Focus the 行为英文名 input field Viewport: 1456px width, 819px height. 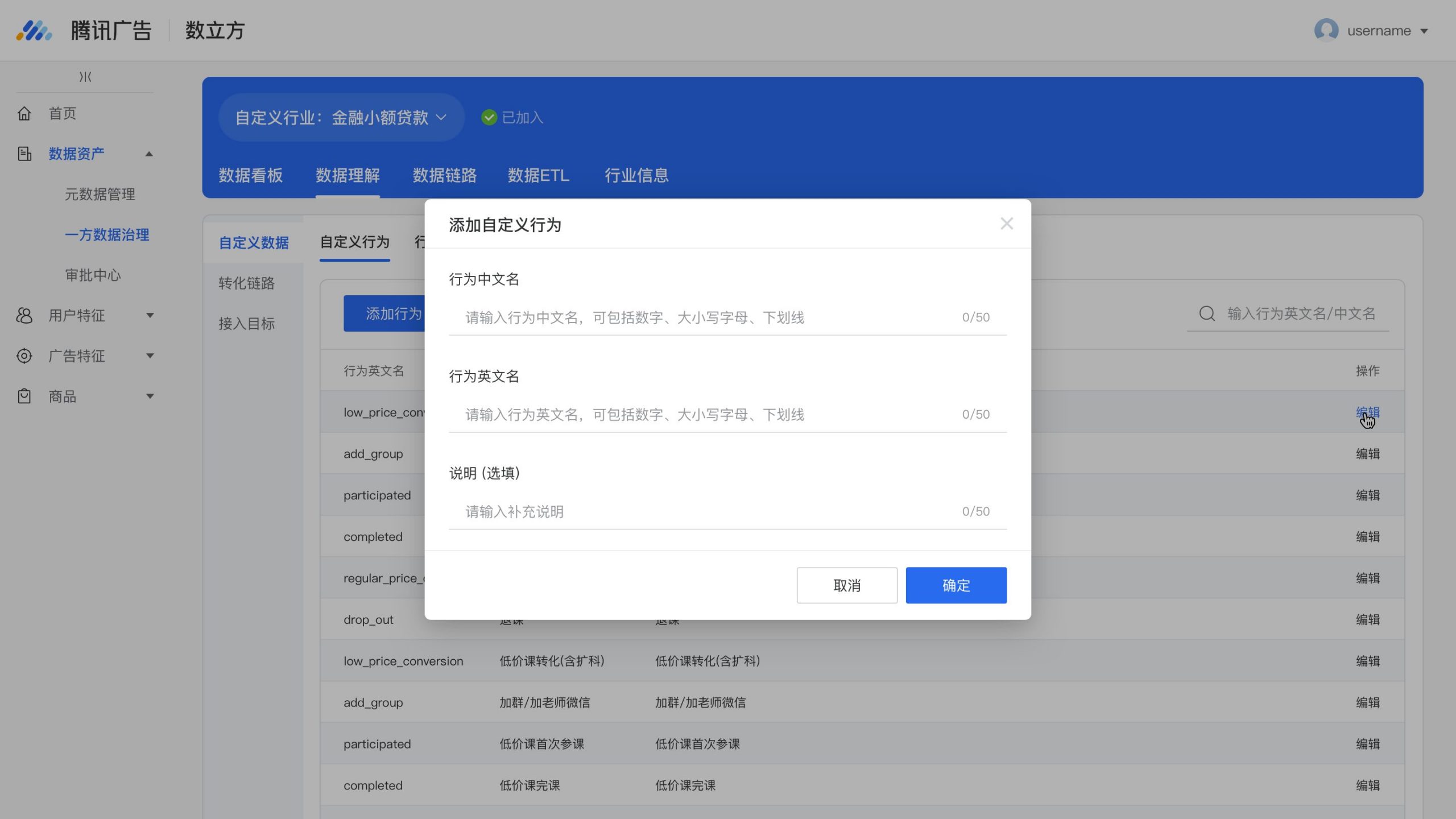point(727,415)
